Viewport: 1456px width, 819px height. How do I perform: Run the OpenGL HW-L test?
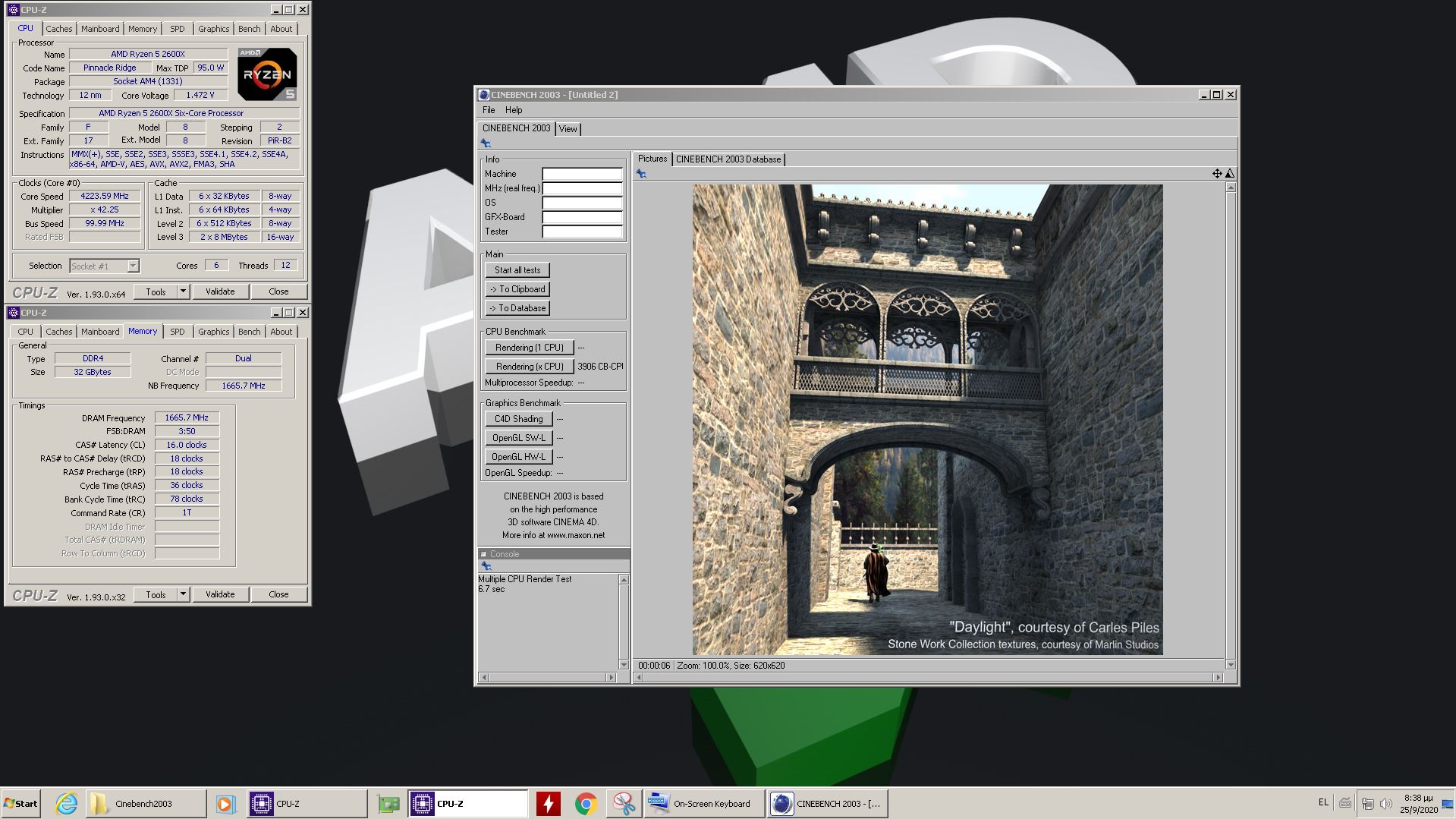[x=518, y=457]
